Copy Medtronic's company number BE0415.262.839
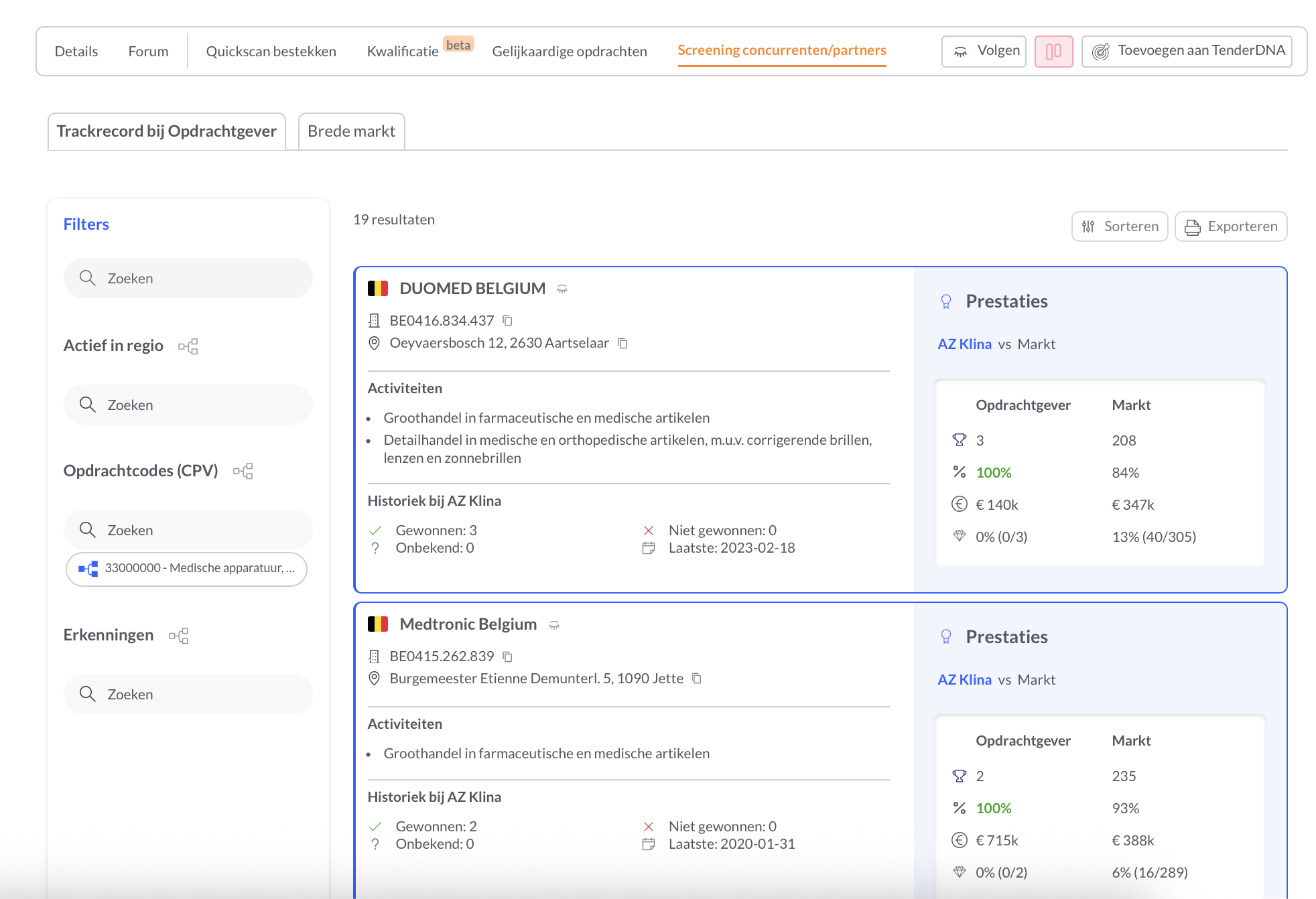This screenshot has height=899, width=1316. pos(507,656)
